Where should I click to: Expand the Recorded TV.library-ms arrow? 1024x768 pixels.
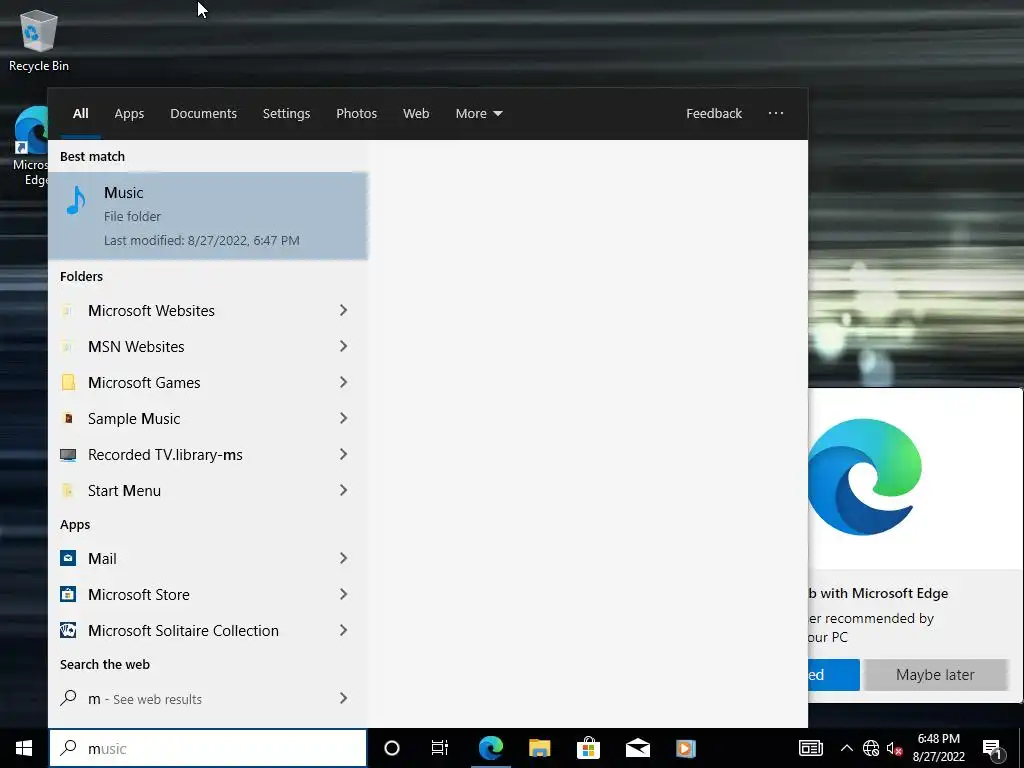tap(344, 454)
